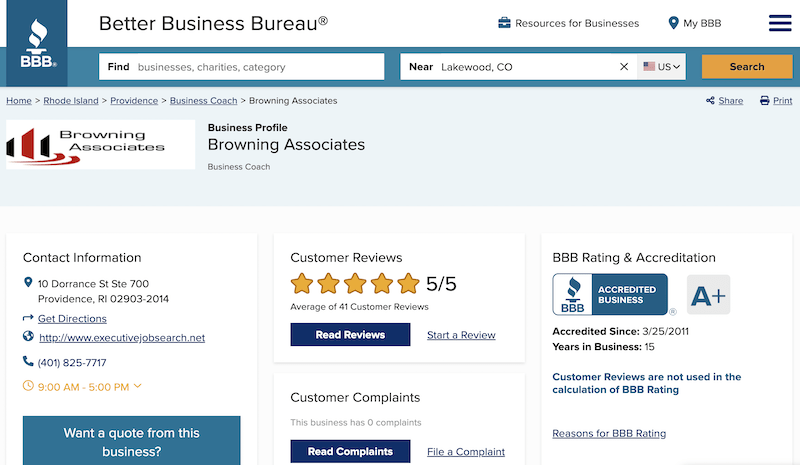The image size is (800, 465).
Task: Click the address map pin icon
Action: point(28,282)
